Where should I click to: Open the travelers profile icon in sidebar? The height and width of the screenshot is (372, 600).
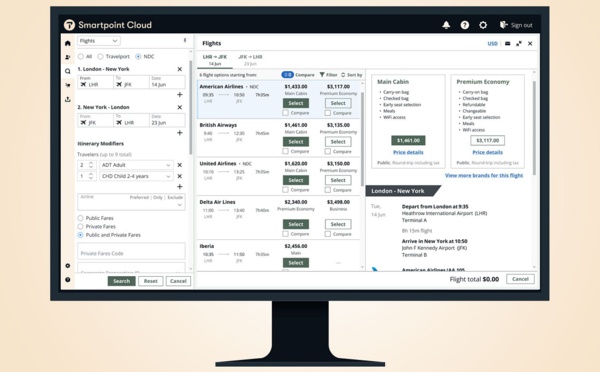click(68, 57)
